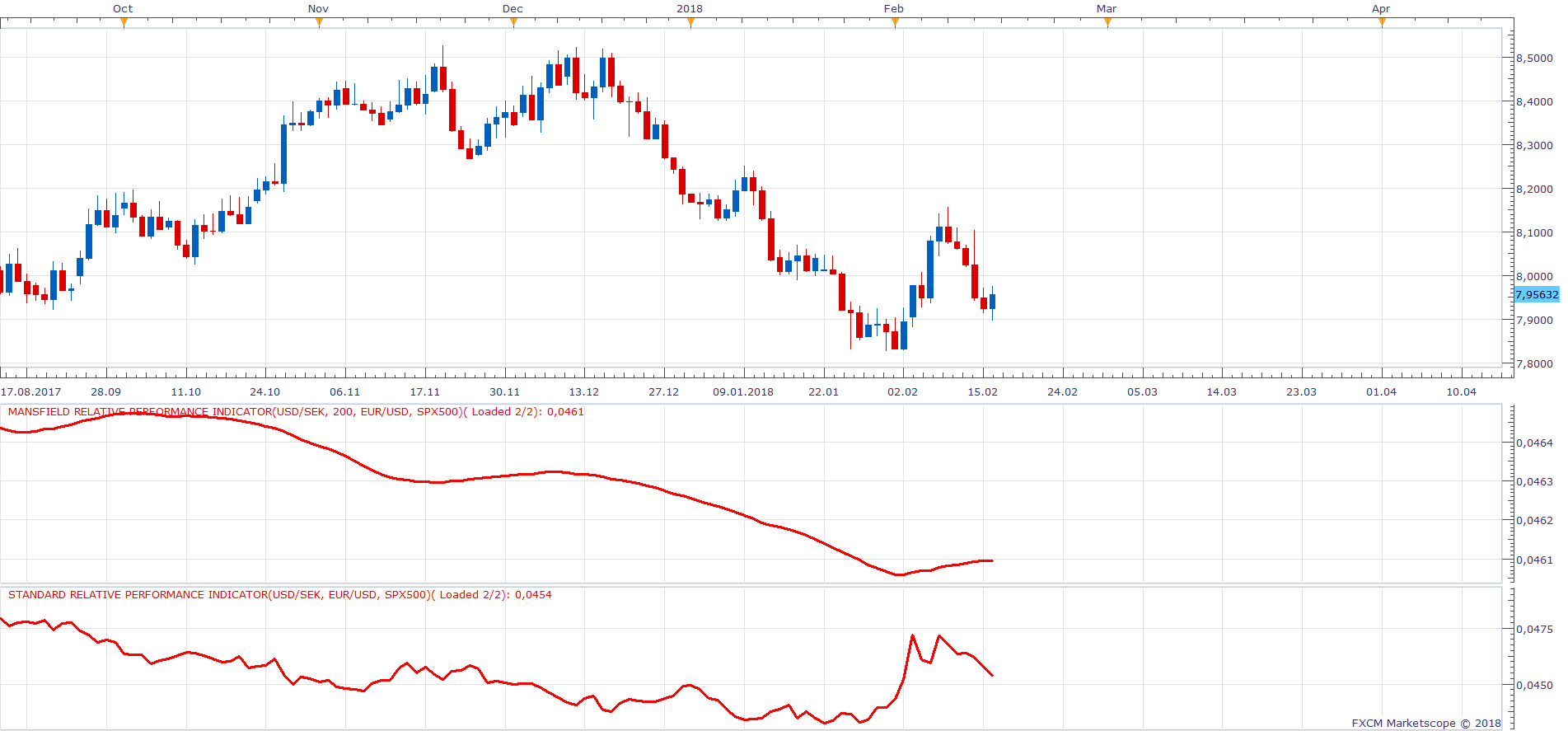The height and width of the screenshot is (731, 1568).
Task: Click the end of the Mansfield indicator line
Action: tap(992, 560)
